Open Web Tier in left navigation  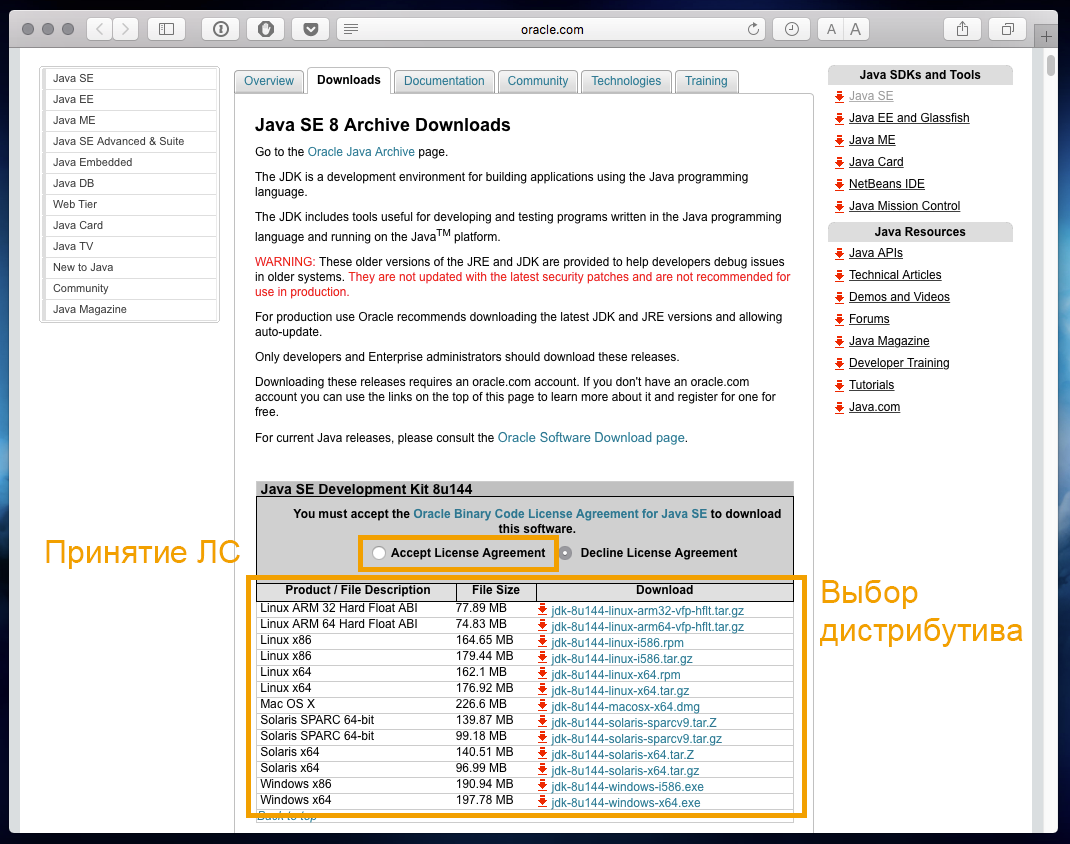click(130, 205)
